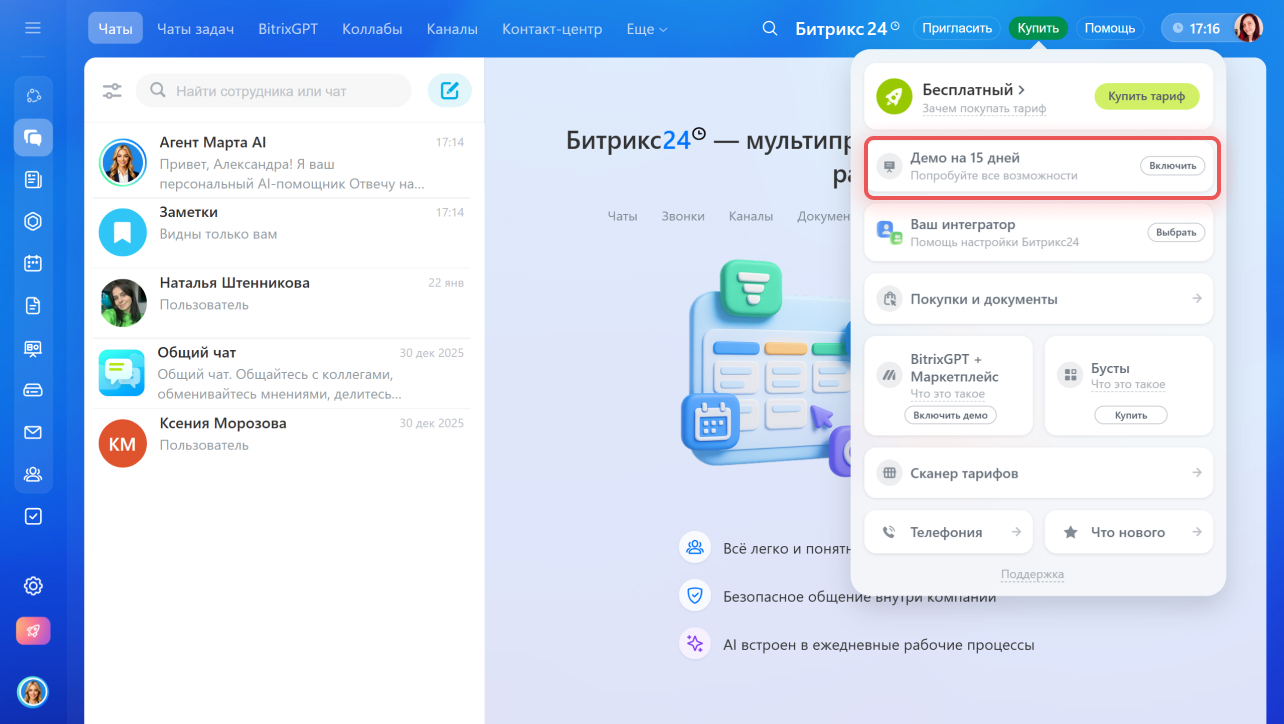This screenshot has height=724, width=1284.
Task: Open the mail envelope icon in sidebar
Action: click(x=33, y=432)
